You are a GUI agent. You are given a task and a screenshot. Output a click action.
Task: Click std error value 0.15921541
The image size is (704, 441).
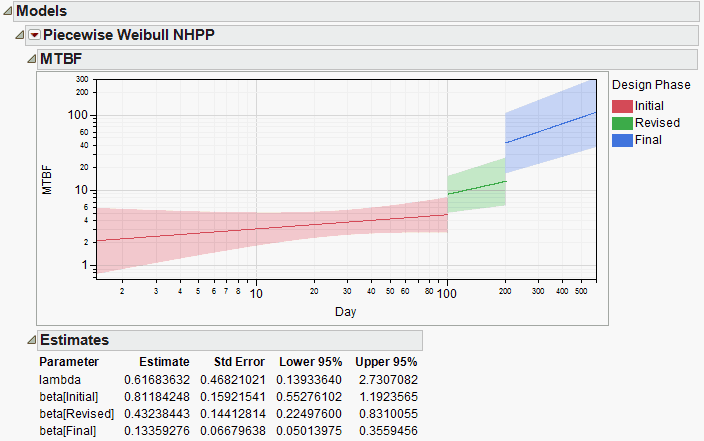tap(233, 397)
